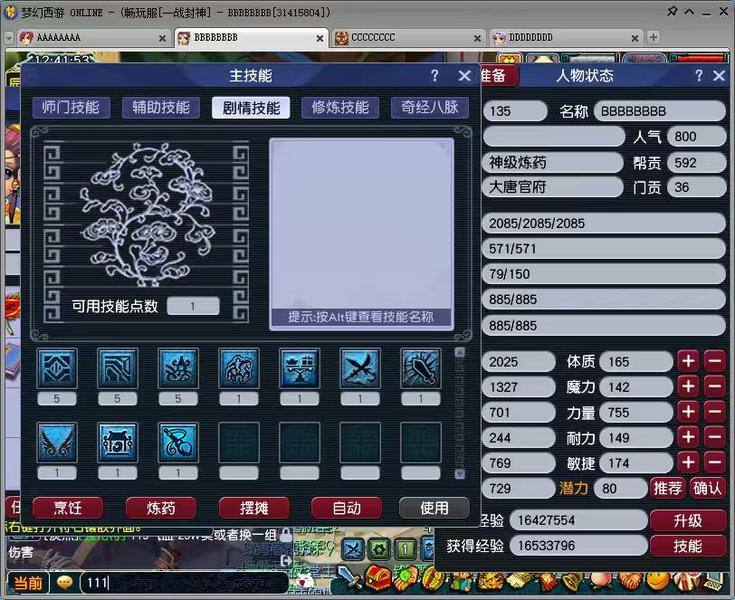Image resolution: width=735 pixels, height=600 pixels.
Task: Add a new account tab with plus
Action: point(653,37)
